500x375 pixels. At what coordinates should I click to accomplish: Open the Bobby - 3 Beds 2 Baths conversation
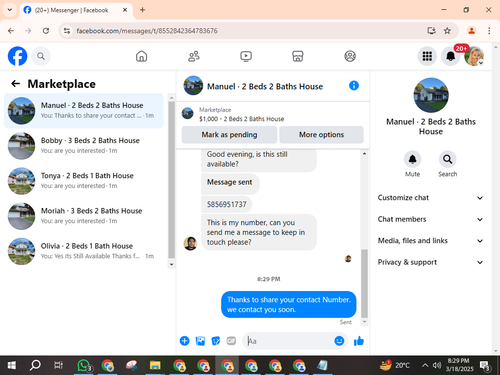point(84,146)
